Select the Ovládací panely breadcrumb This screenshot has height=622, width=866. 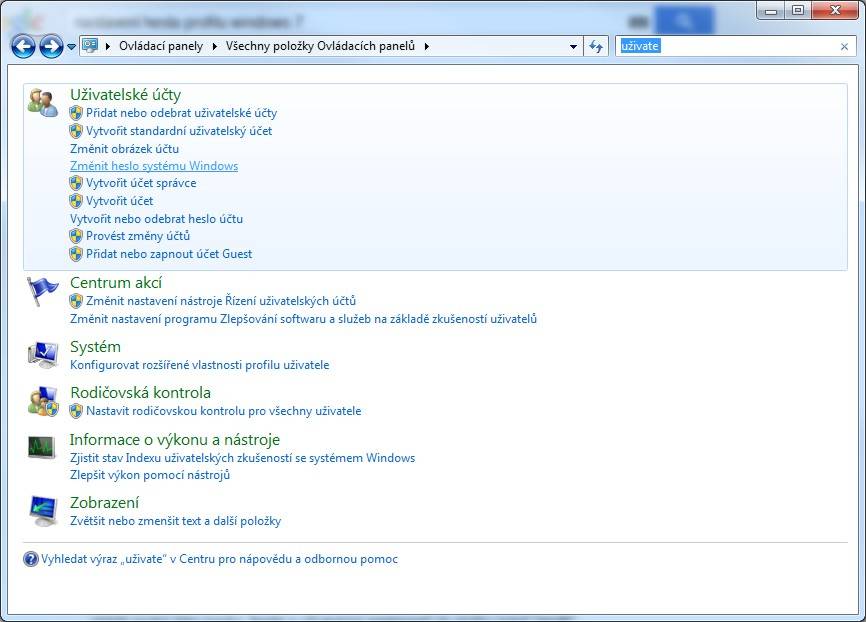(x=161, y=46)
